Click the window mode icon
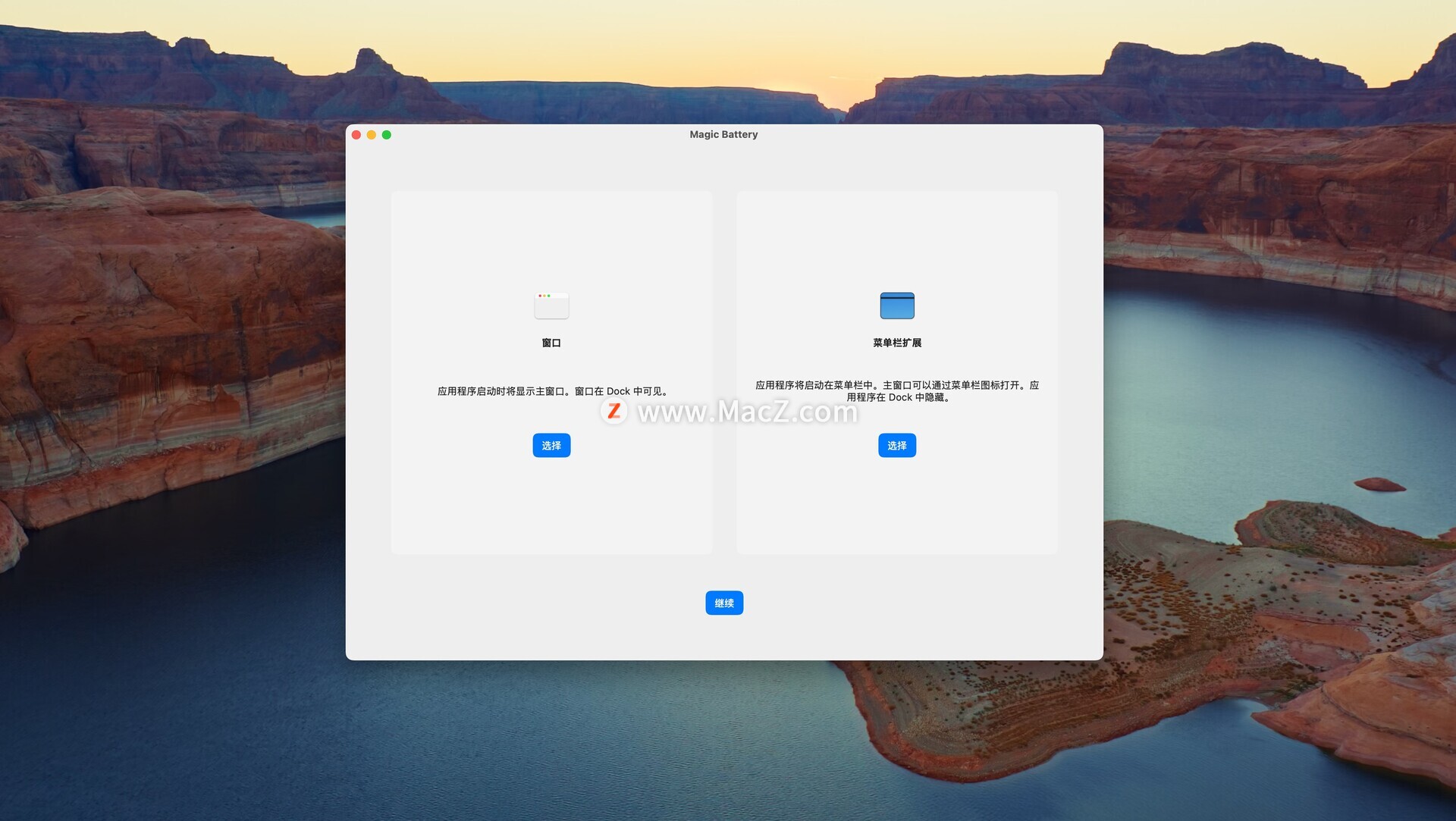 (551, 306)
